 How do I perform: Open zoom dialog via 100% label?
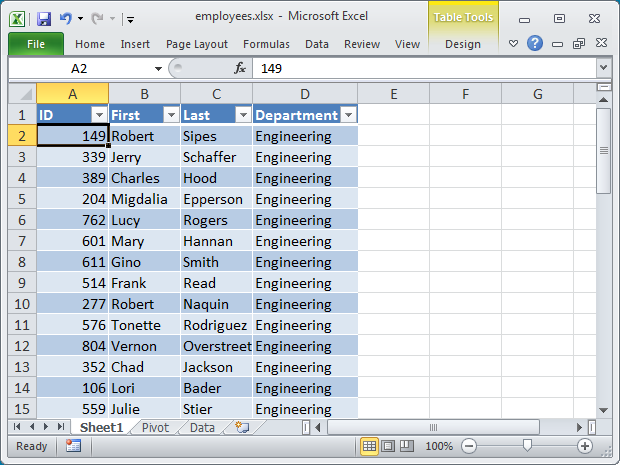(x=439, y=446)
